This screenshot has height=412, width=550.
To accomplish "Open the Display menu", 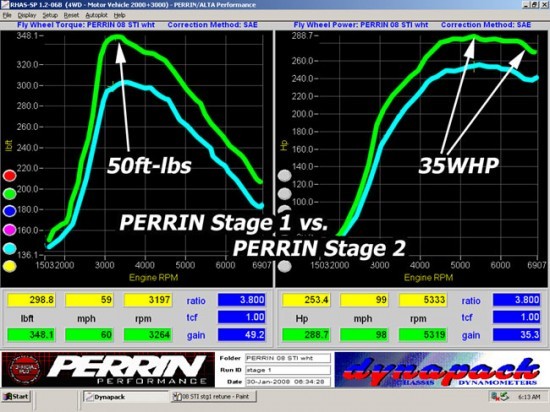I will (x=27, y=15).
